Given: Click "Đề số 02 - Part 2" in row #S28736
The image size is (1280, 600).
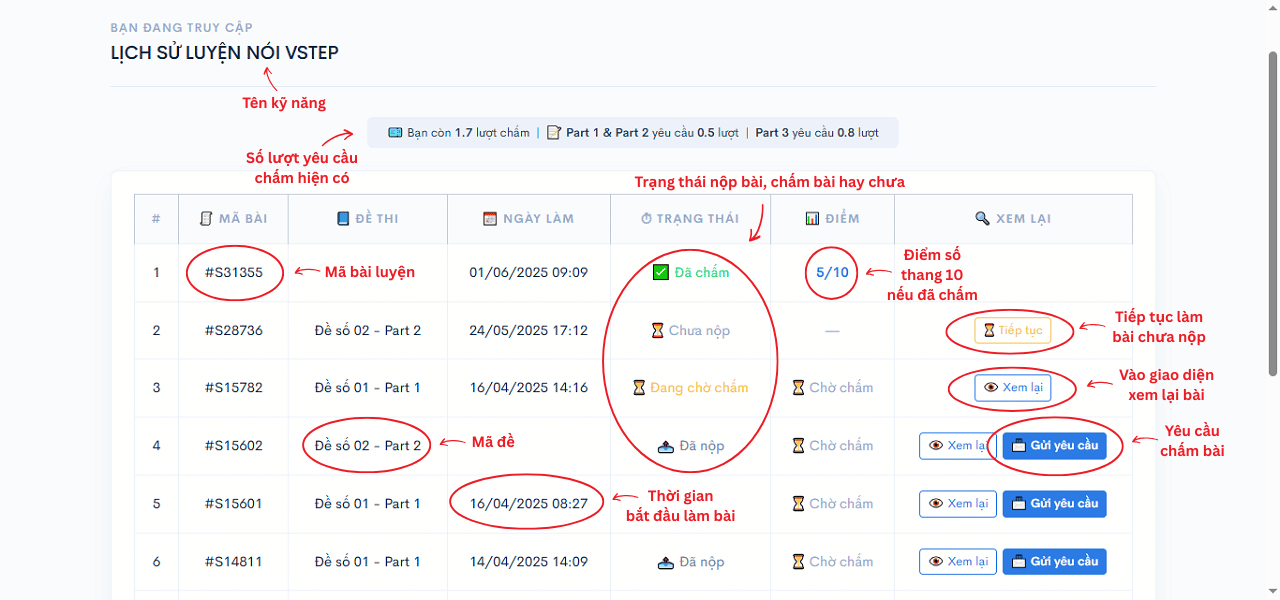Looking at the screenshot, I should (x=368, y=330).
